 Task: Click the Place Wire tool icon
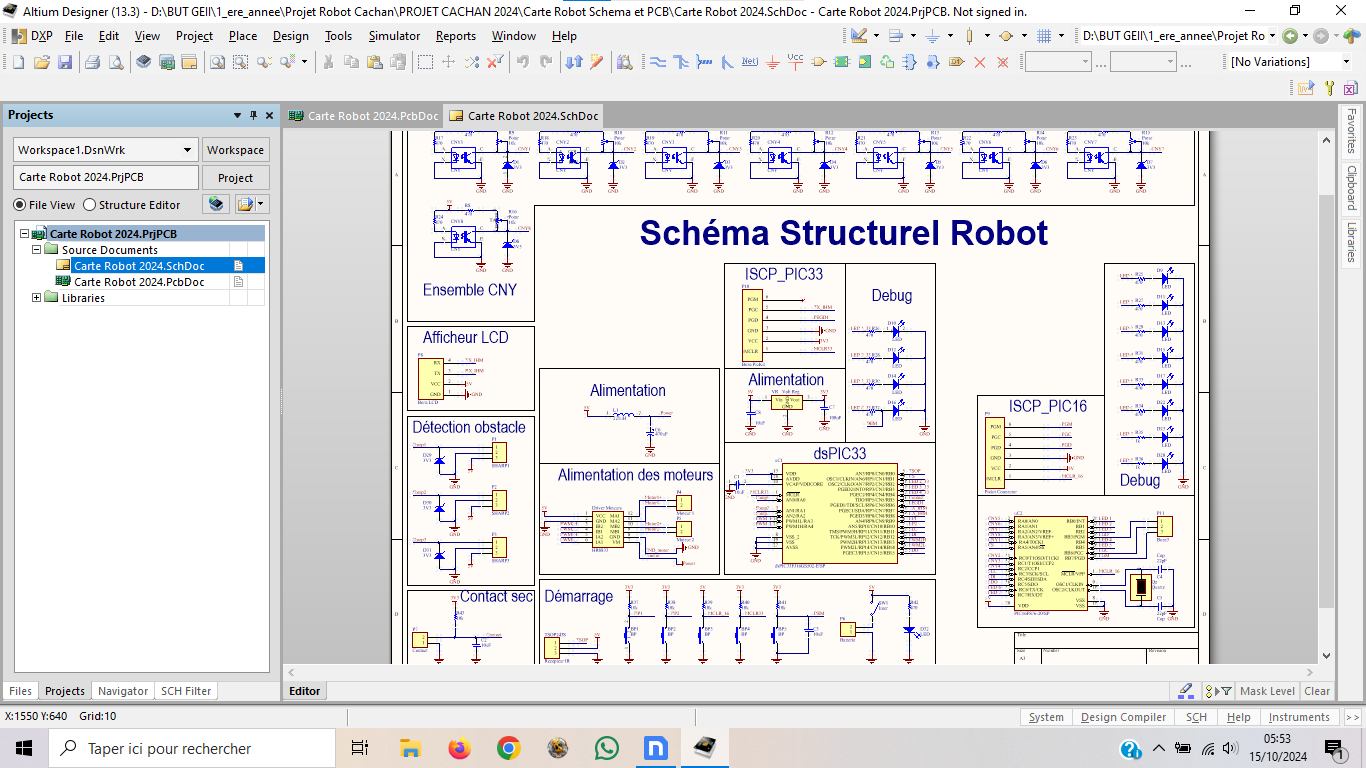click(658, 62)
